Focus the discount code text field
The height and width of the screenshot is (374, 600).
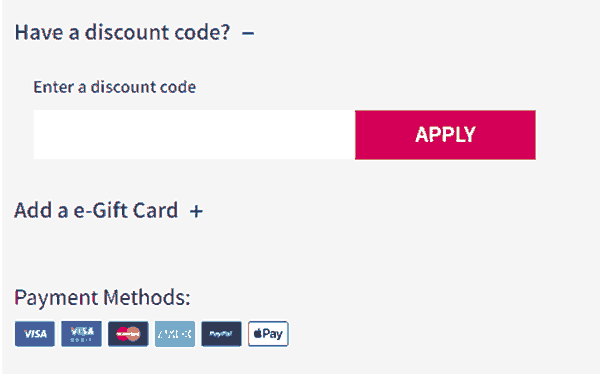point(194,135)
